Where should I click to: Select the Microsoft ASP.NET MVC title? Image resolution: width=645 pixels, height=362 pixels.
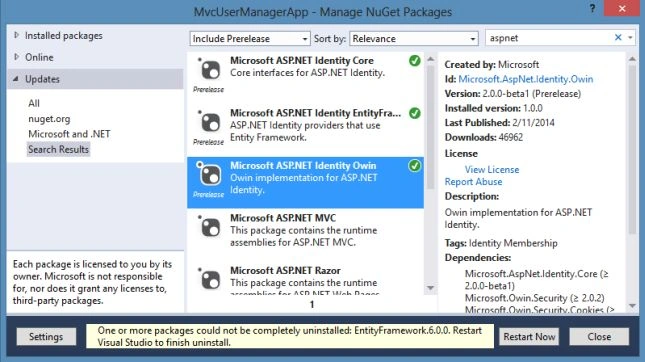coord(283,218)
